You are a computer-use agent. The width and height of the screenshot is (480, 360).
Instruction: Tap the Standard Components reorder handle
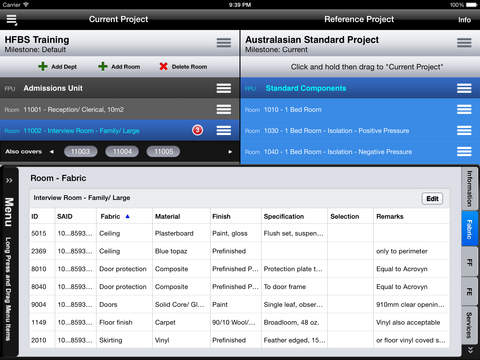[x=464, y=88]
